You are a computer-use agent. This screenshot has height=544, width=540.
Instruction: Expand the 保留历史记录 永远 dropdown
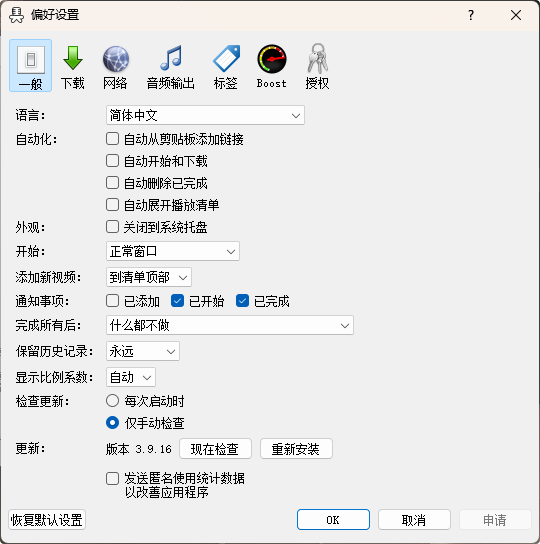coord(143,351)
